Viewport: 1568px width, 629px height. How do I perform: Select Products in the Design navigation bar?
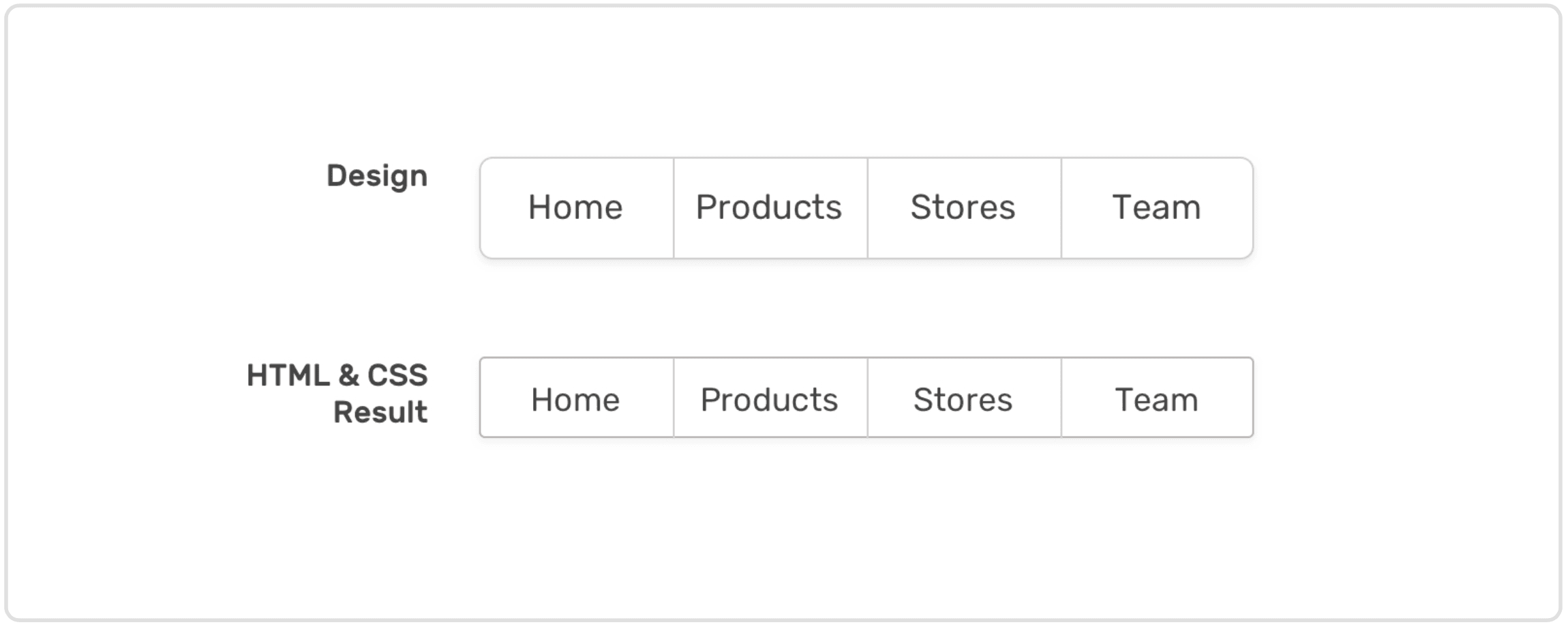(769, 207)
